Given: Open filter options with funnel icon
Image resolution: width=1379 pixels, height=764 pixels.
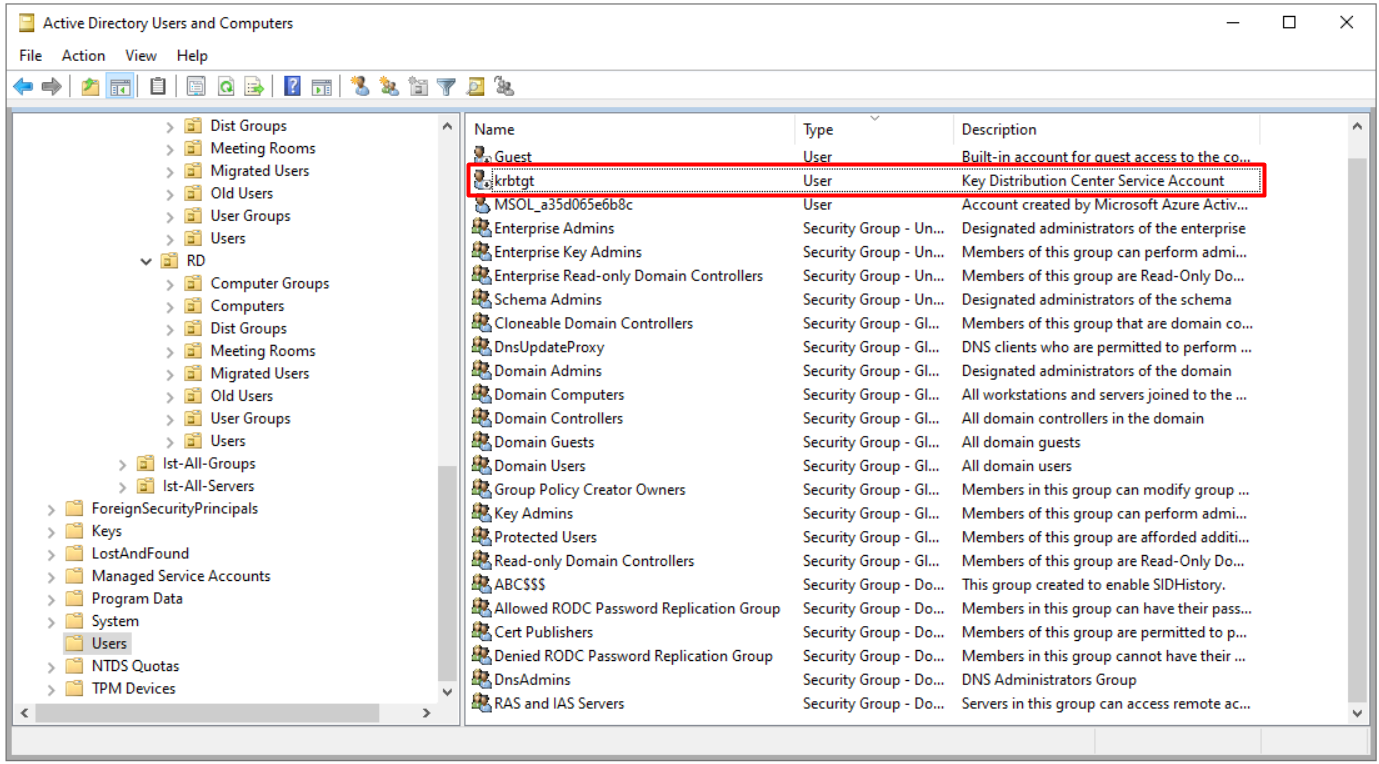Looking at the screenshot, I should pos(446,87).
